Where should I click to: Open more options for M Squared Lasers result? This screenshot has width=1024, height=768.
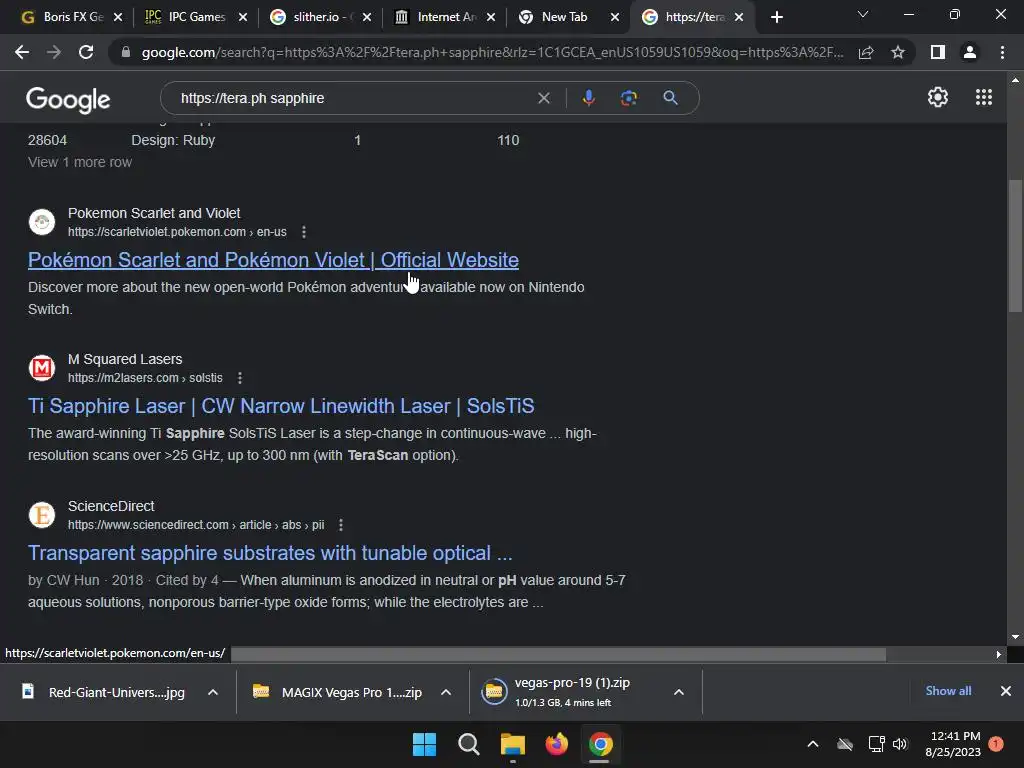point(240,378)
